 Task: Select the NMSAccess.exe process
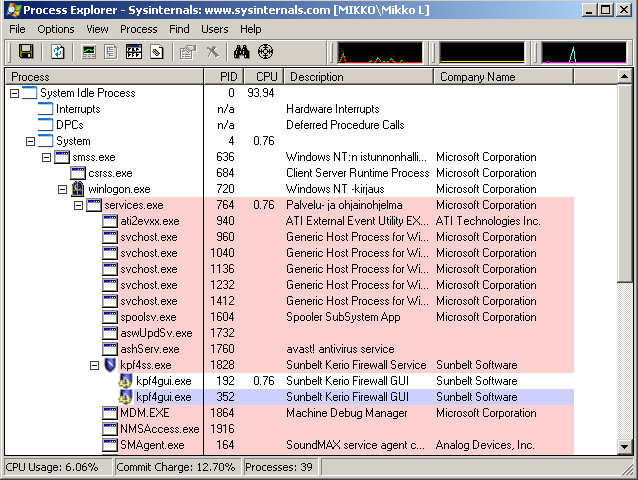pos(290,429)
